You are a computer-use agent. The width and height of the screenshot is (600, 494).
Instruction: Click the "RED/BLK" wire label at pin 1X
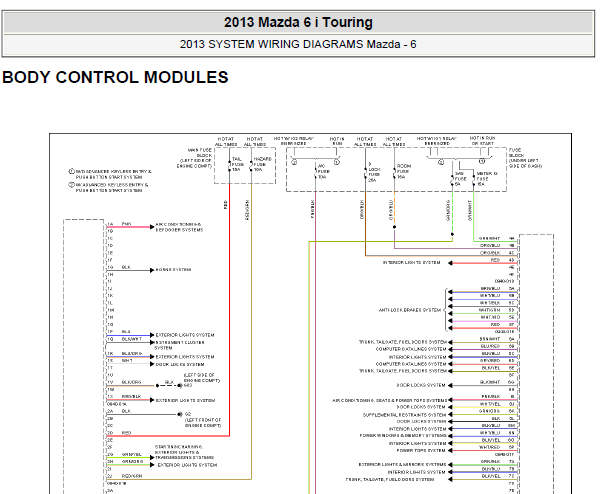(x=131, y=397)
